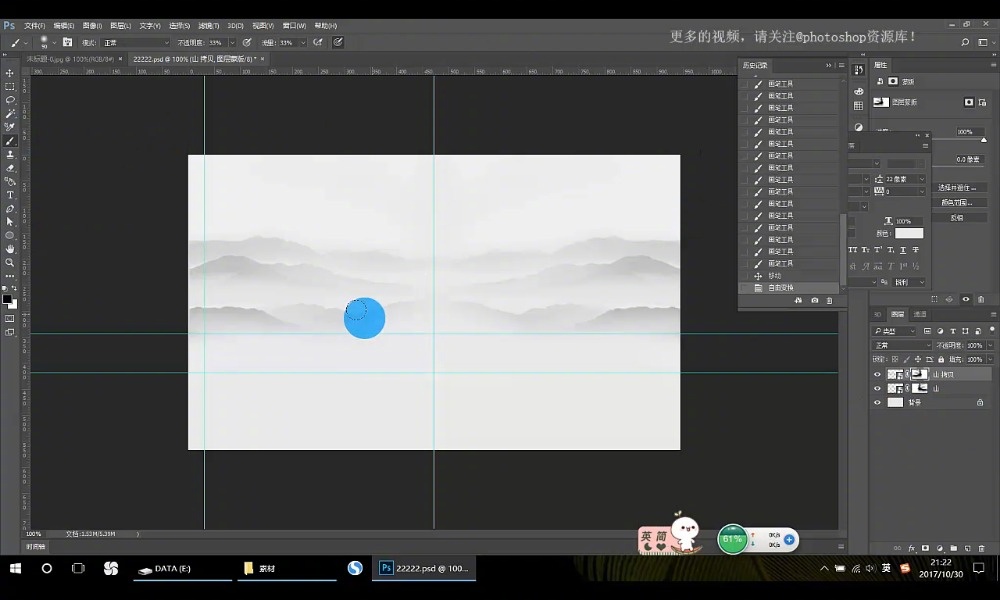Create new layer icon in Layers panel
1000x600 pixels.
click(x=967, y=548)
